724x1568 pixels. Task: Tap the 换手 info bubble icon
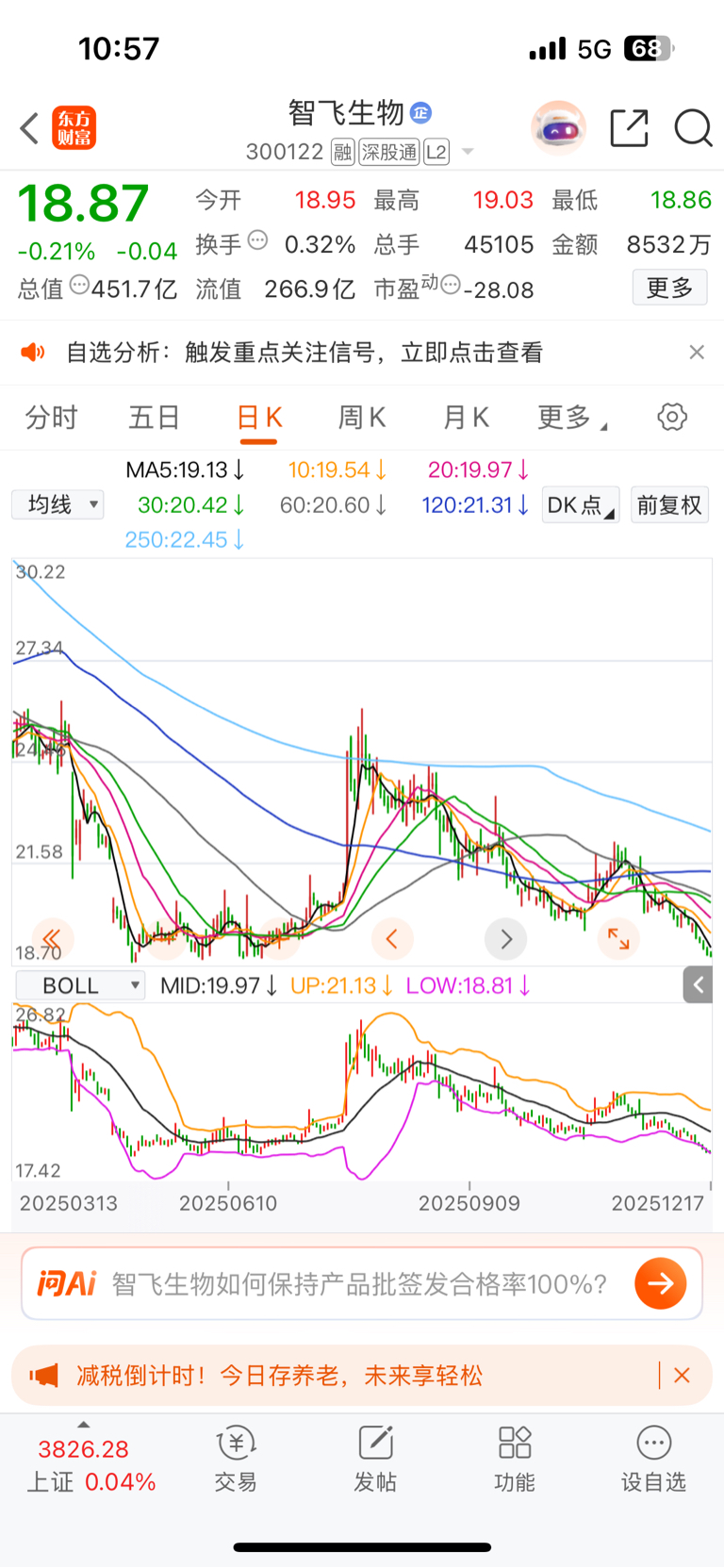tap(257, 240)
